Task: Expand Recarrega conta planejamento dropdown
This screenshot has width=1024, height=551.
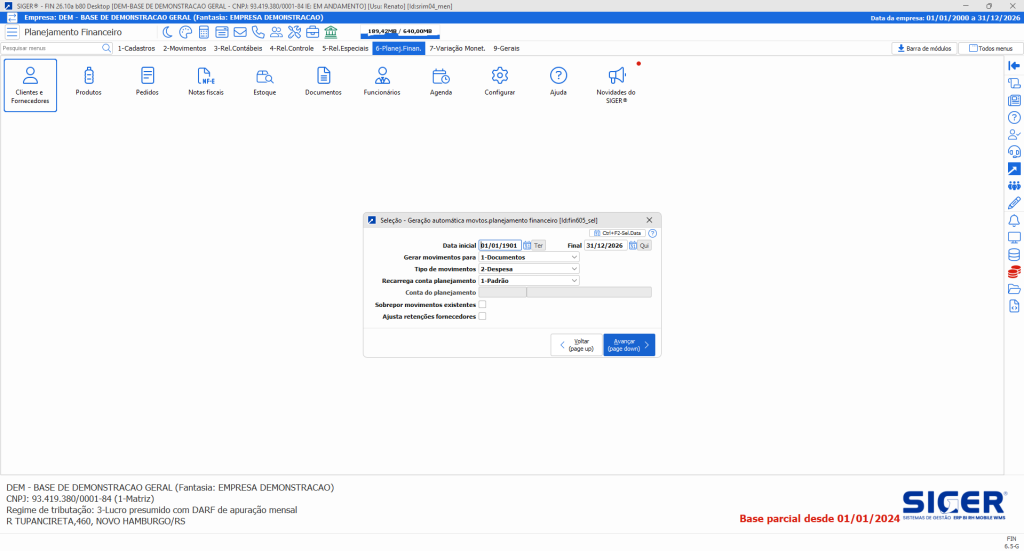Action: (x=574, y=281)
